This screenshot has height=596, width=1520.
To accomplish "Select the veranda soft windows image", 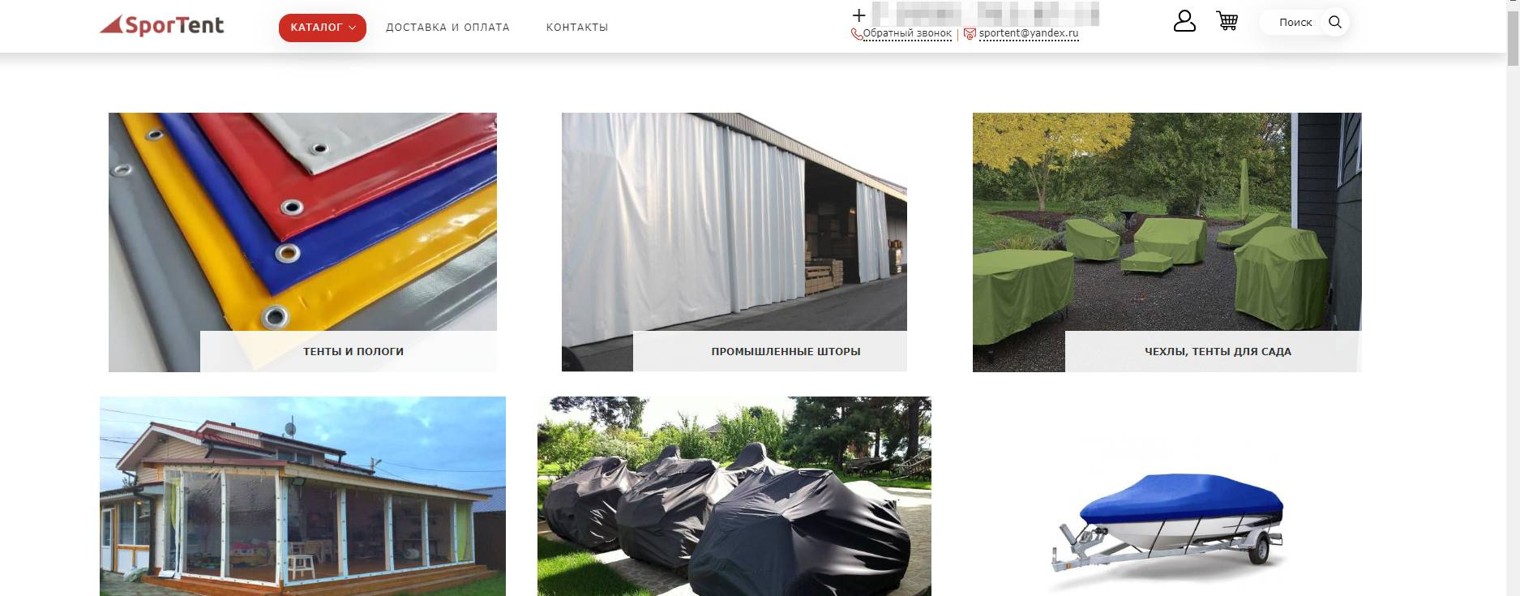I will (302, 496).
